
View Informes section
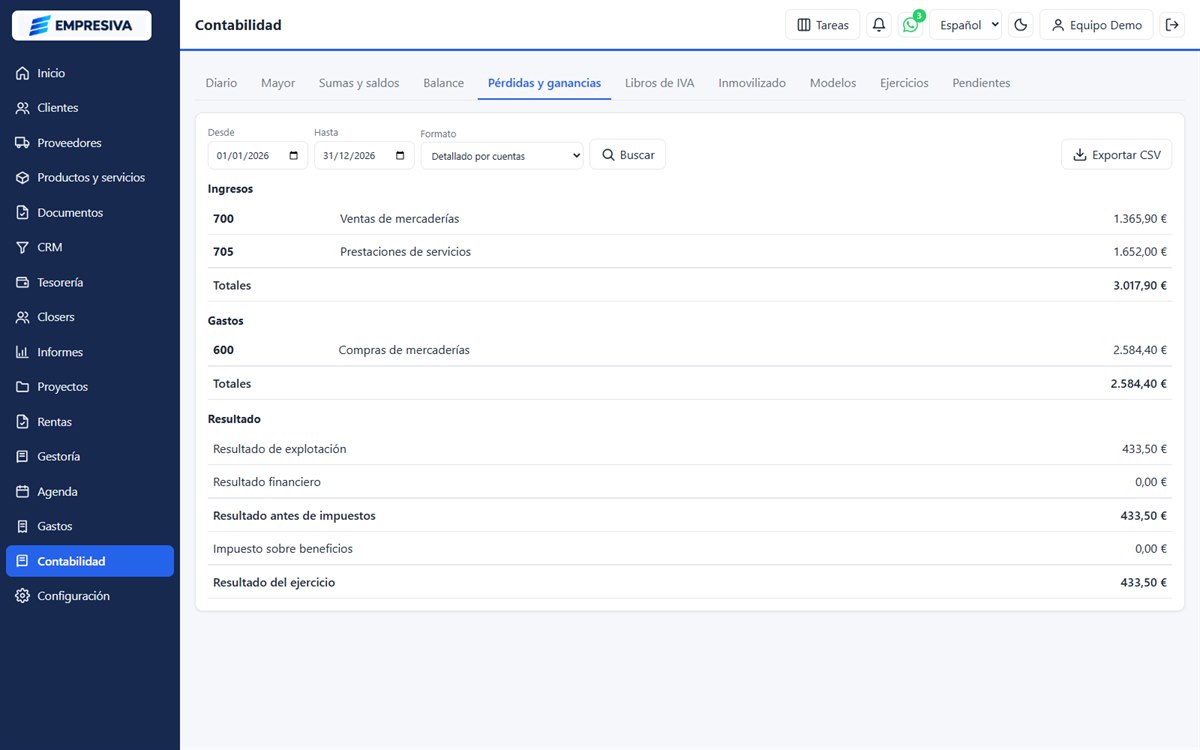(90, 352)
